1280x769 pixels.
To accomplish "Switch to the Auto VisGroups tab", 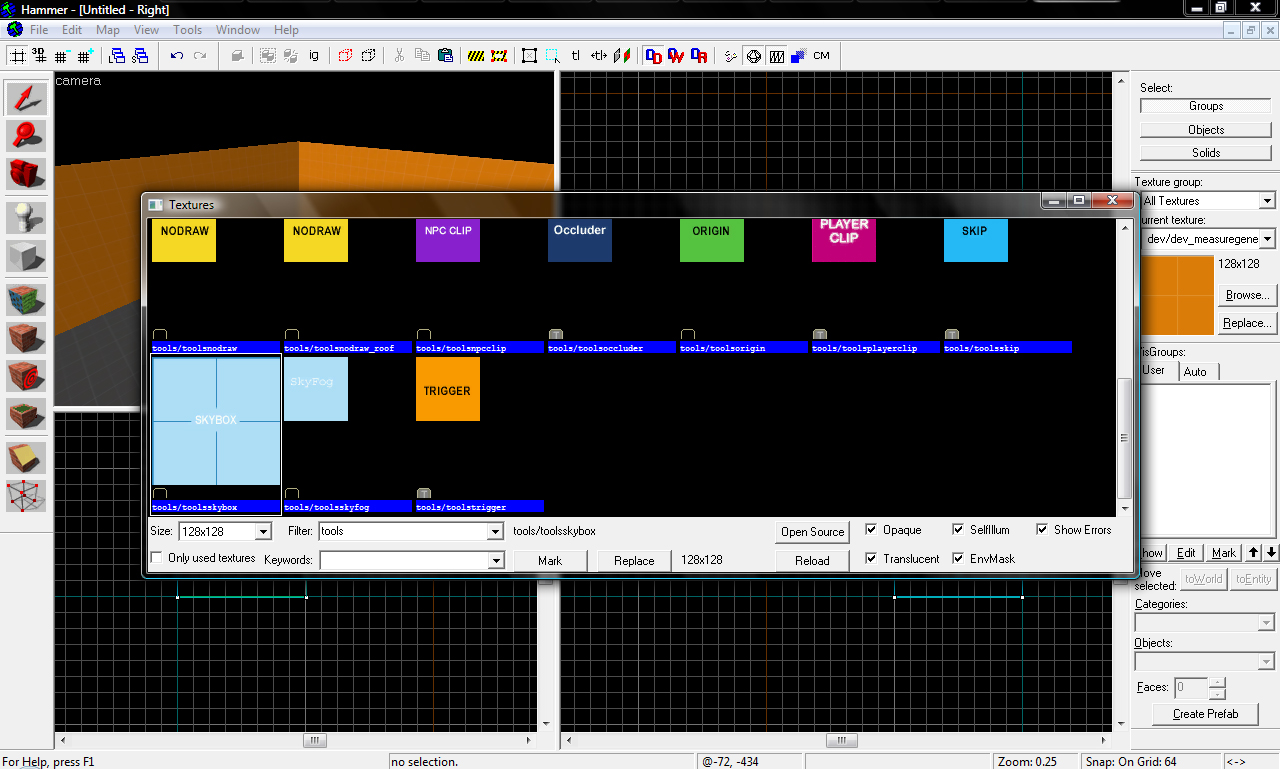I will 1195,371.
